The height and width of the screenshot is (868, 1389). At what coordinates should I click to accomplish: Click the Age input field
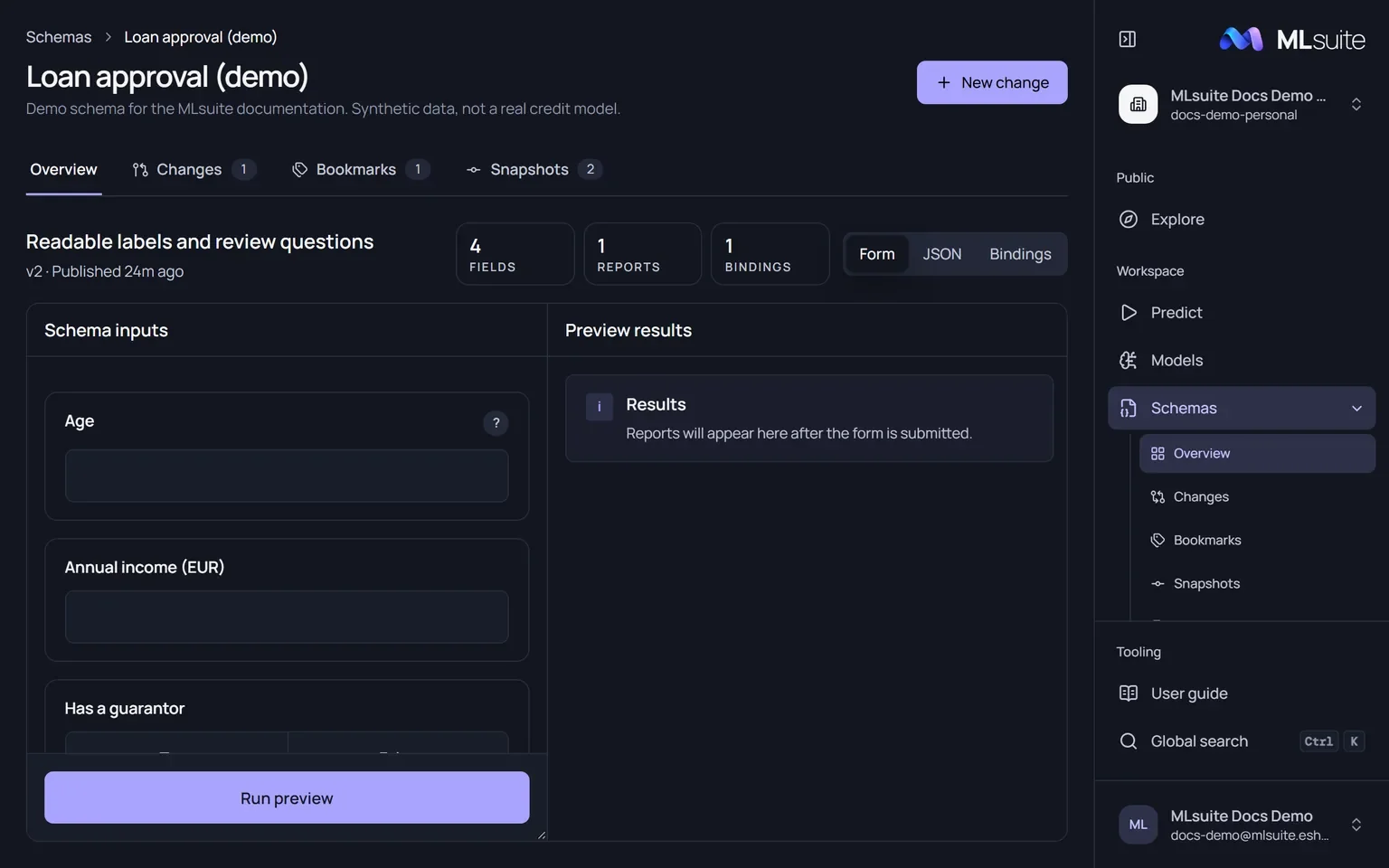pos(287,476)
